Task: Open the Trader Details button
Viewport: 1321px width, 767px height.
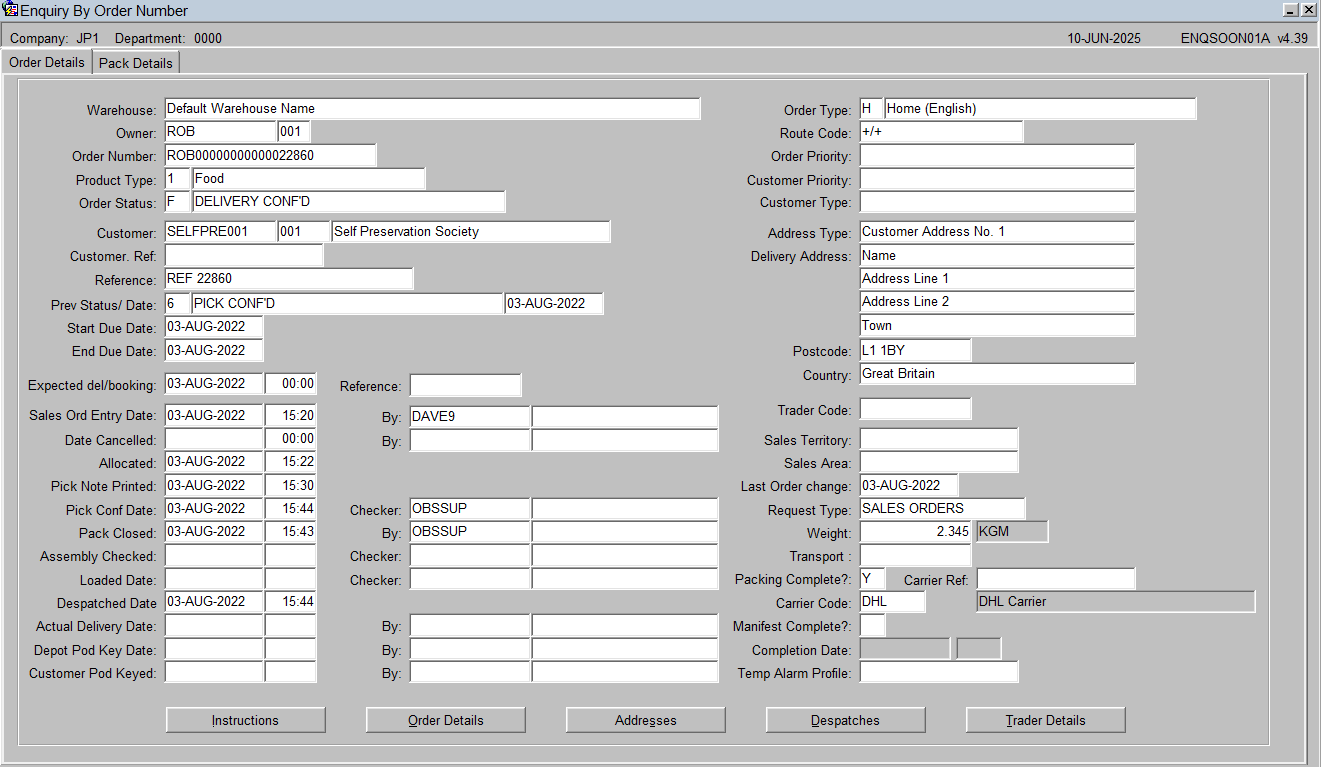Action: [x=1045, y=720]
